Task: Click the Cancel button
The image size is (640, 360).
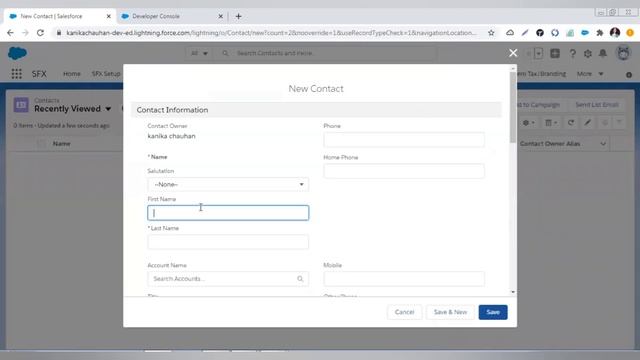Action: [x=404, y=312]
